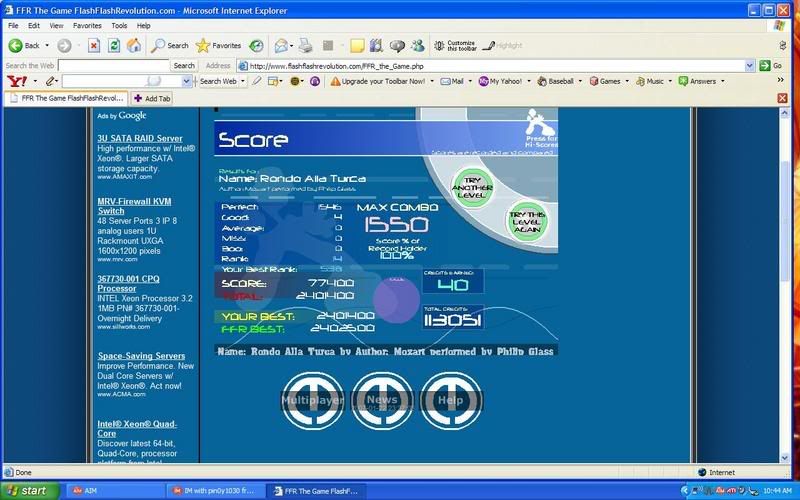
Task: Click in the Search the Web field
Action: tap(114, 65)
